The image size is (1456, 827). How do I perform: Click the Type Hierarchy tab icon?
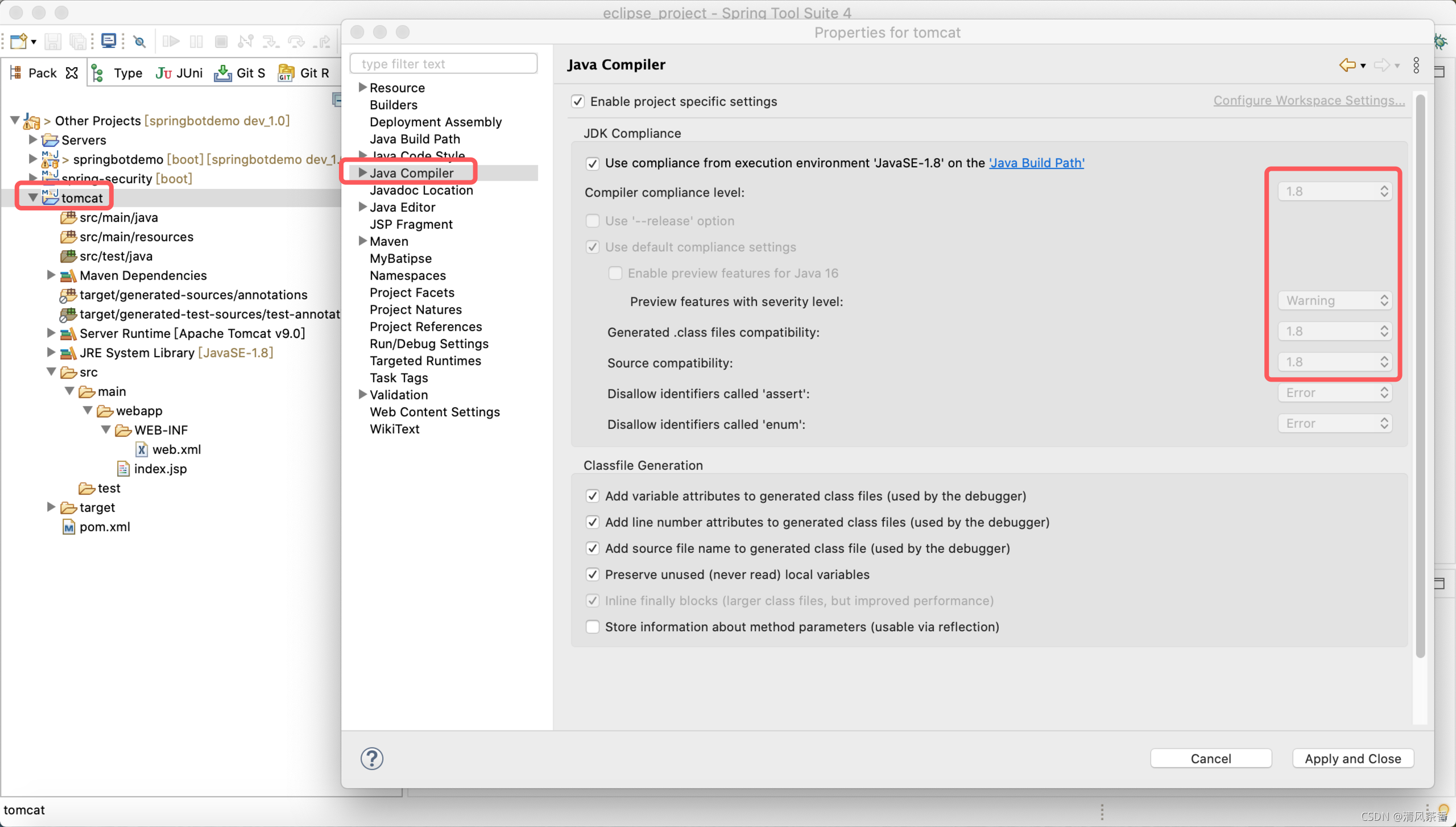click(x=98, y=73)
